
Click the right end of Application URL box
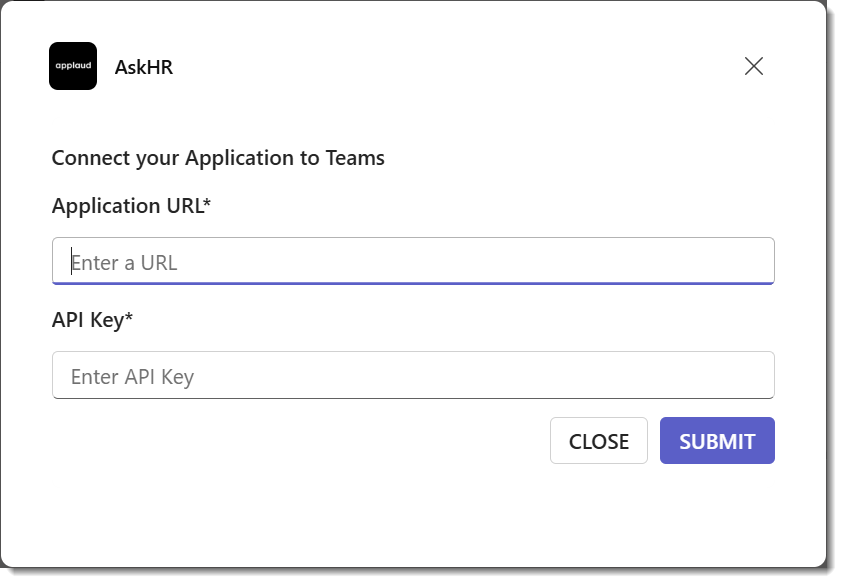coord(757,261)
